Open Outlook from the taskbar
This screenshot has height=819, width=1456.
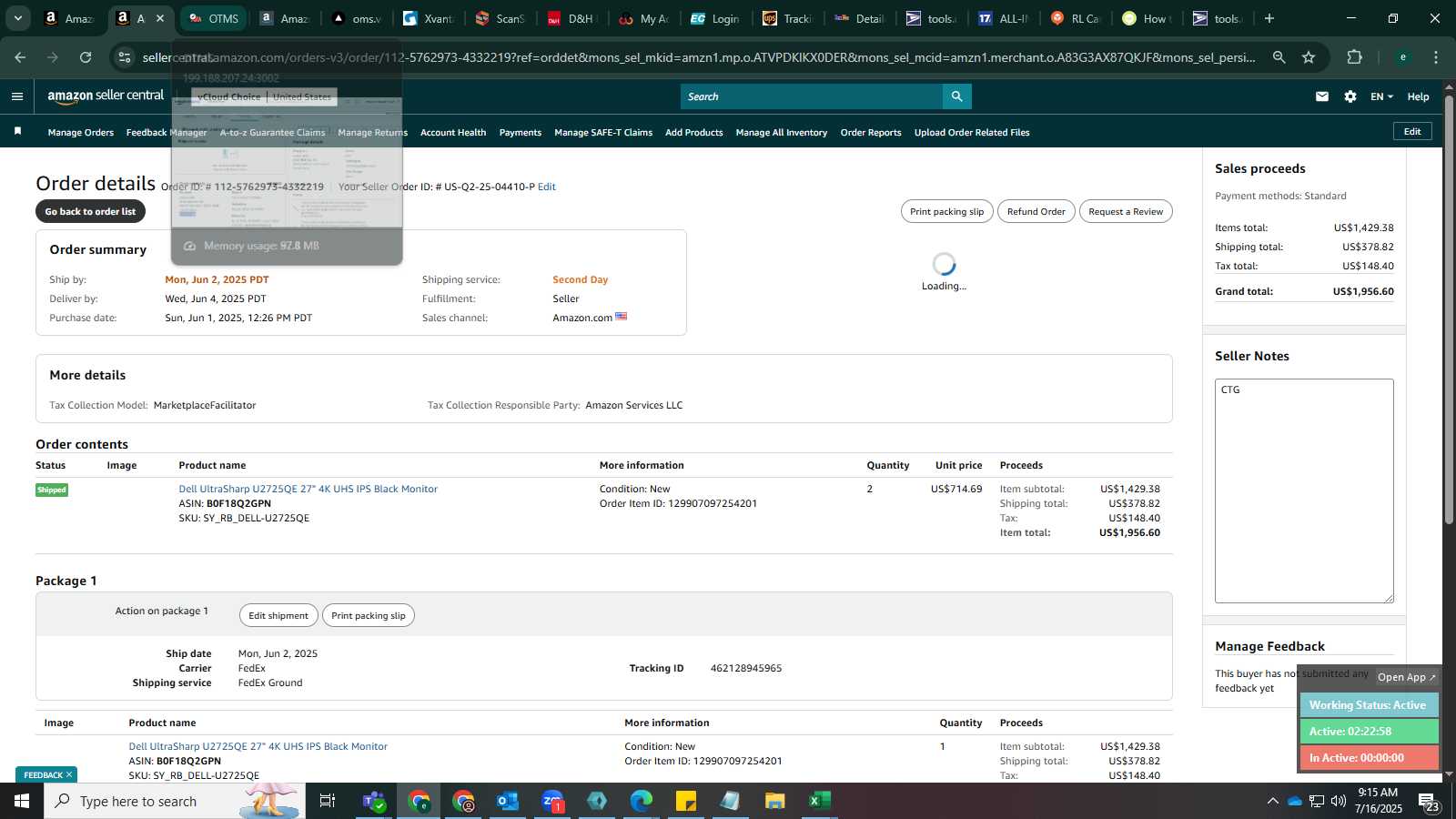pyautogui.click(x=508, y=801)
